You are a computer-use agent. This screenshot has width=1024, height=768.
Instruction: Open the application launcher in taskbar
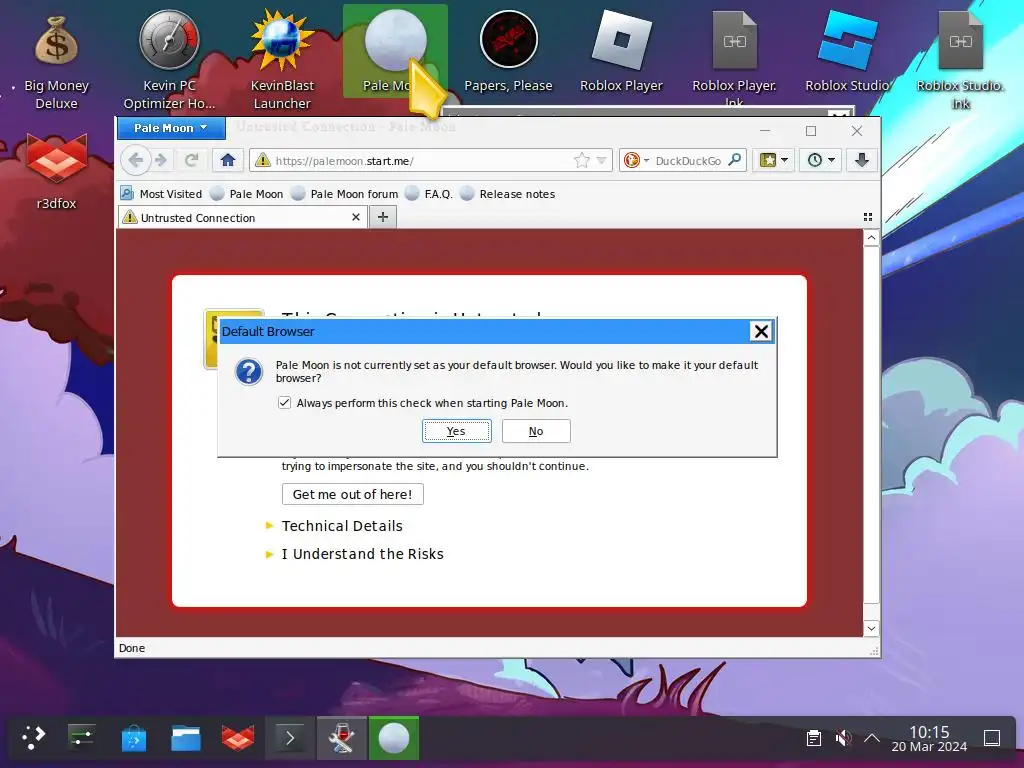[33, 738]
